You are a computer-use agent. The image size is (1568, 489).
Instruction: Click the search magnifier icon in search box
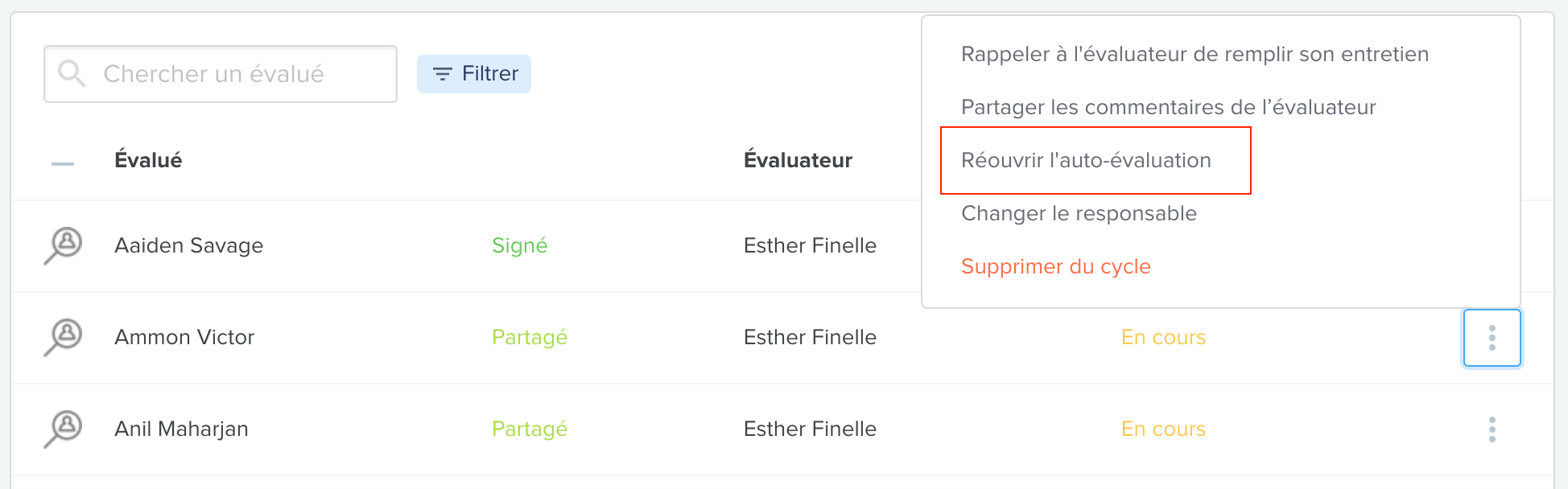pyautogui.click(x=72, y=73)
